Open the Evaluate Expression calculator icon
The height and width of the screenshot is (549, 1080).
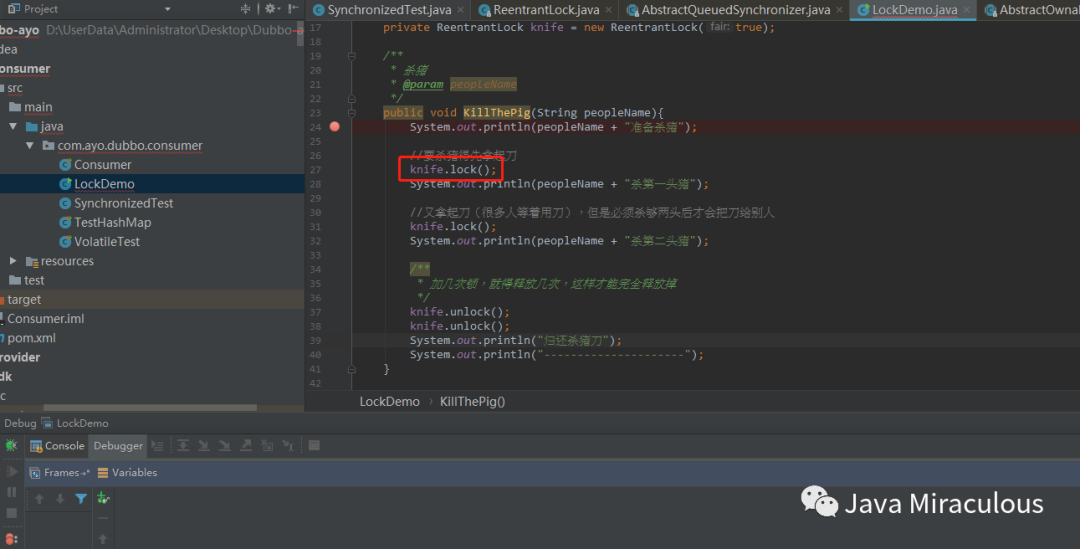(x=314, y=446)
